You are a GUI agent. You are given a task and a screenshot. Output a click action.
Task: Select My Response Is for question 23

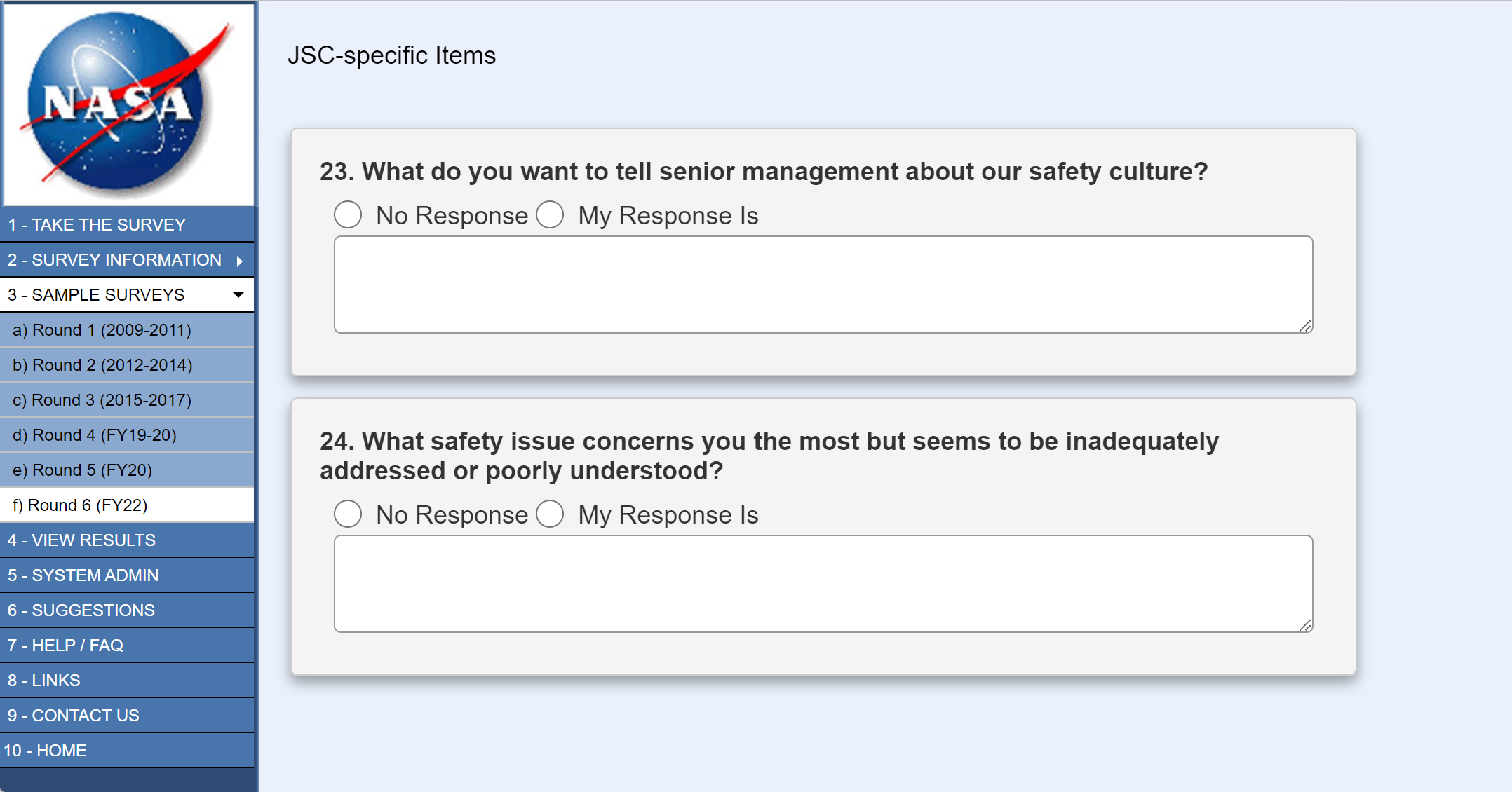coord(550,215)
